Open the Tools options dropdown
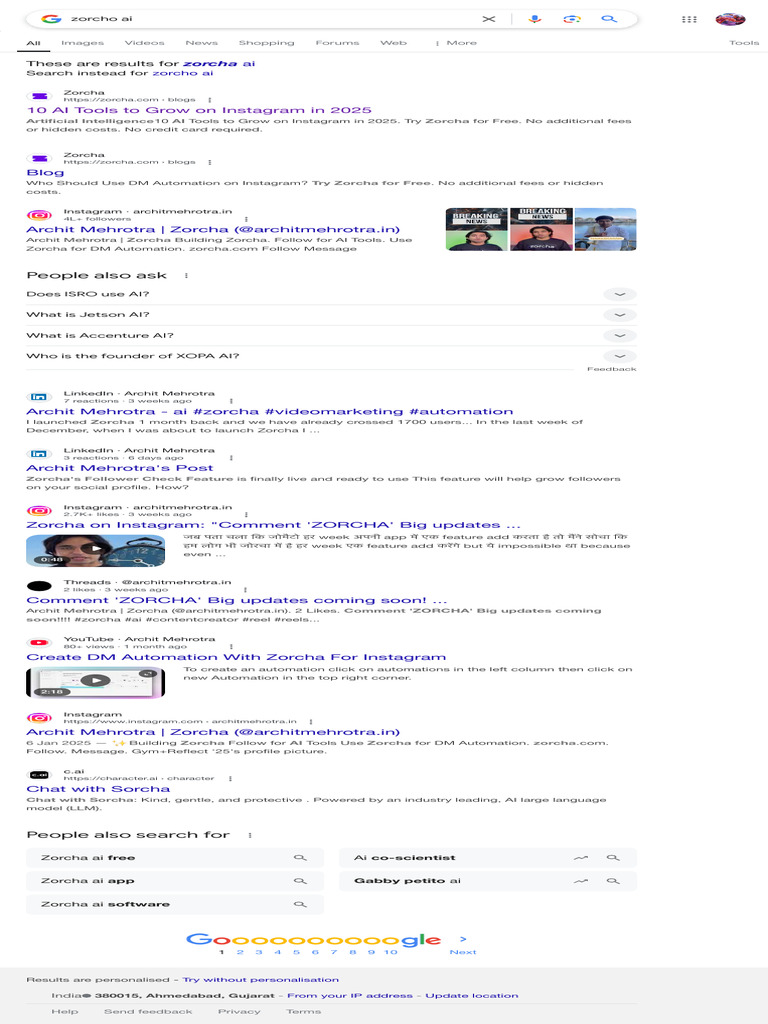Viewport: 768px width, 1024px height. [x=744, y=43]
